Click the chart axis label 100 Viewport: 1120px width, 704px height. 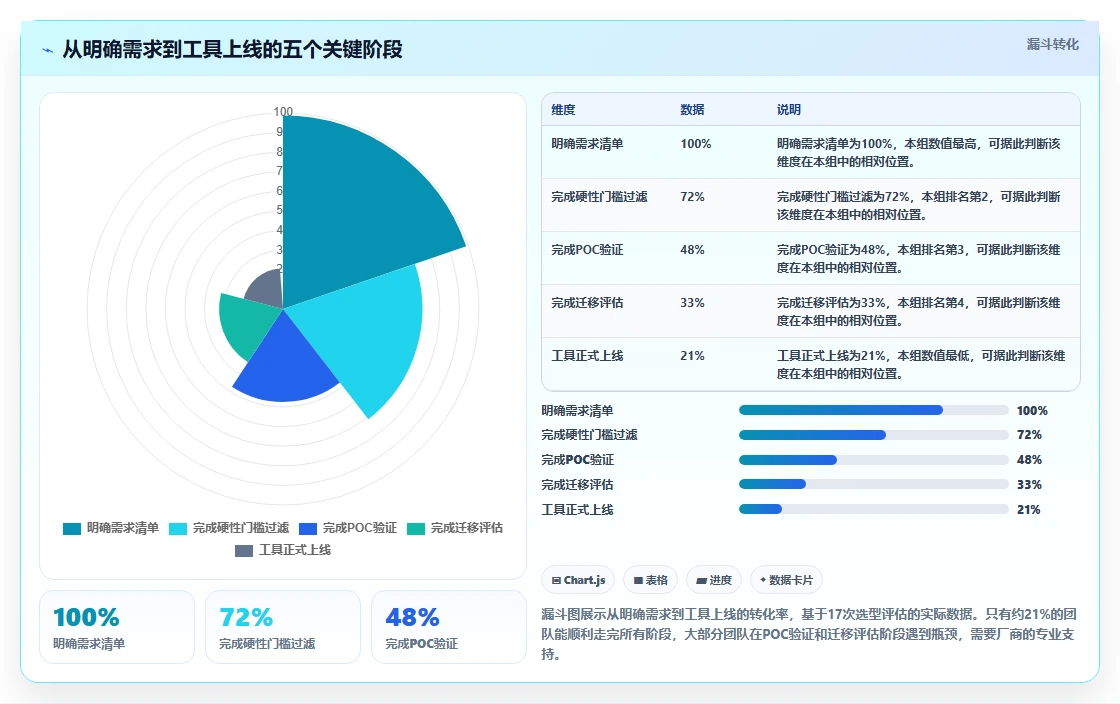click(x=283, y=111)
